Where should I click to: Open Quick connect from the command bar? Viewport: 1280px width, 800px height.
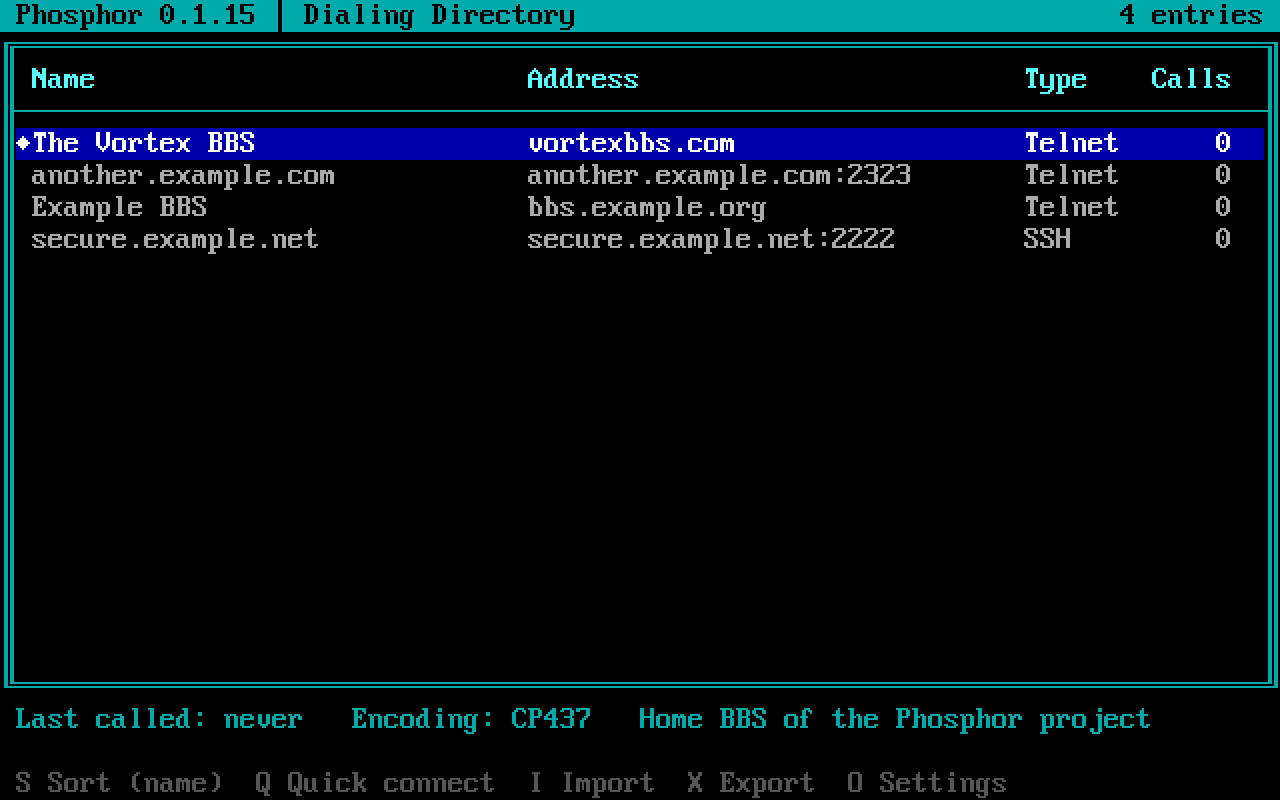(x=375, y=783)
